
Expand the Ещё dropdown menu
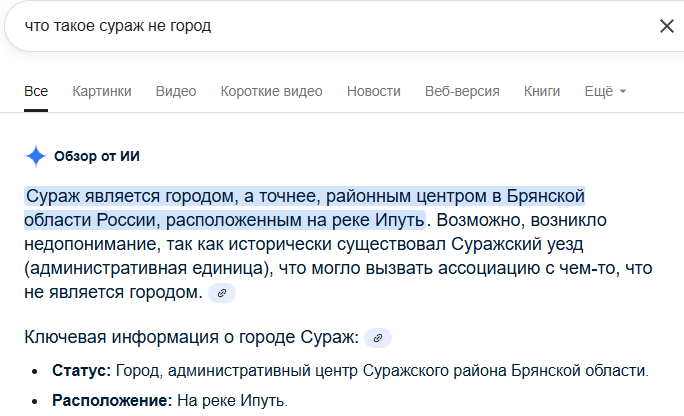(x=598, y=91)
